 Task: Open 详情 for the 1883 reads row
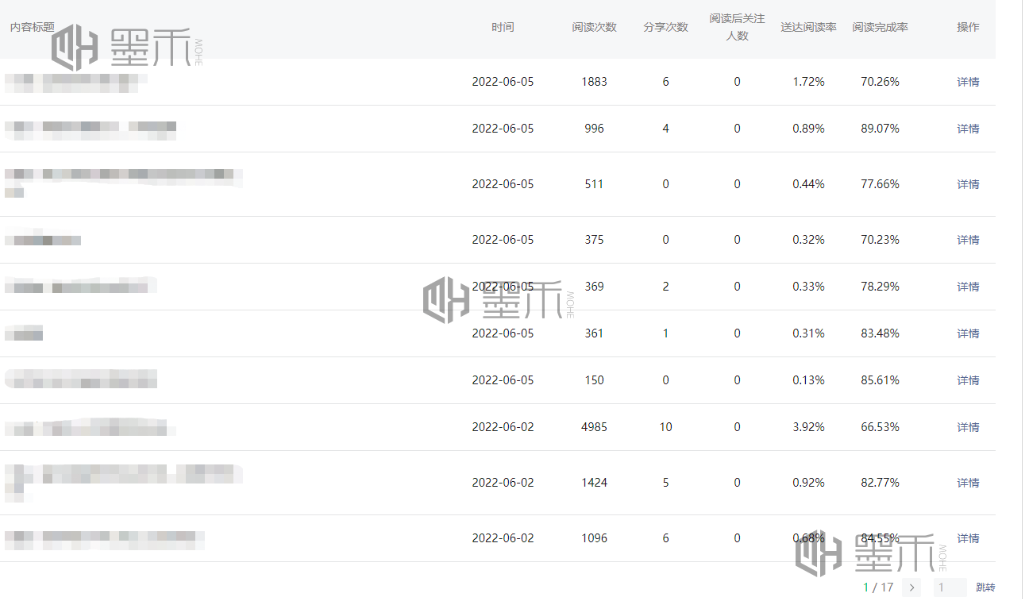point(967,82)
